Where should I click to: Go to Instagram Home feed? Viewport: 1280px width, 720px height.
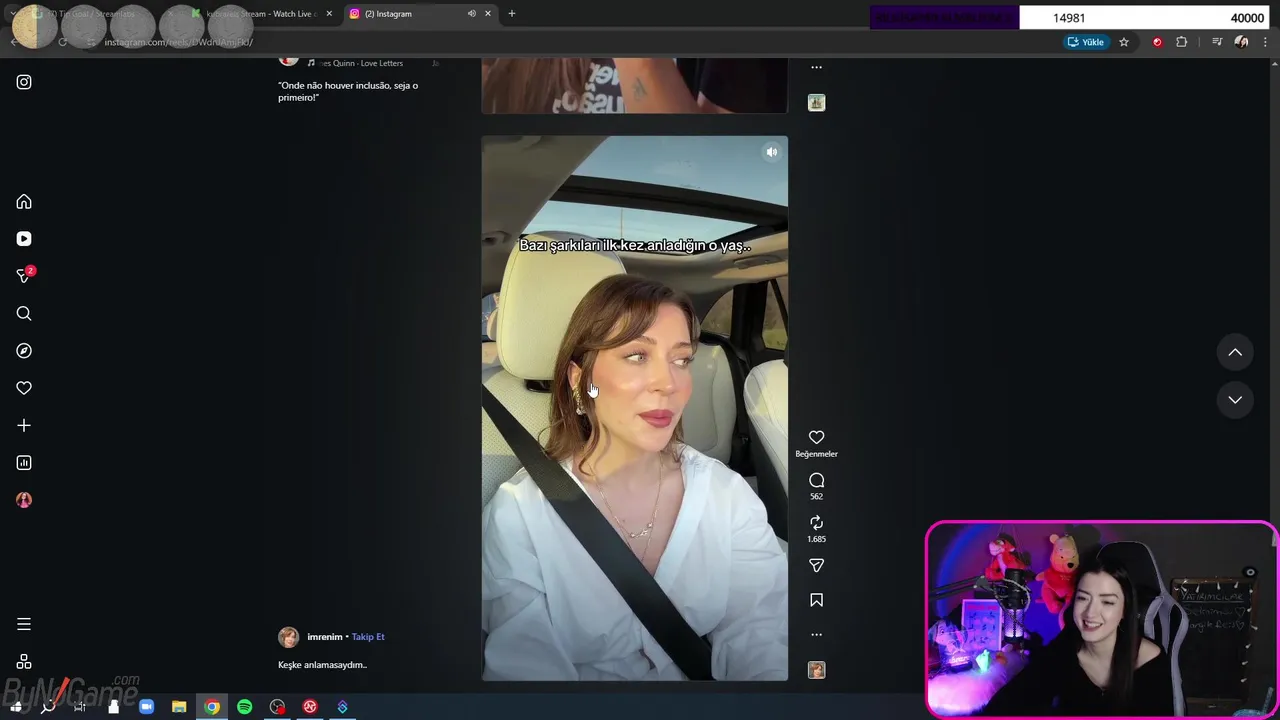24,202
